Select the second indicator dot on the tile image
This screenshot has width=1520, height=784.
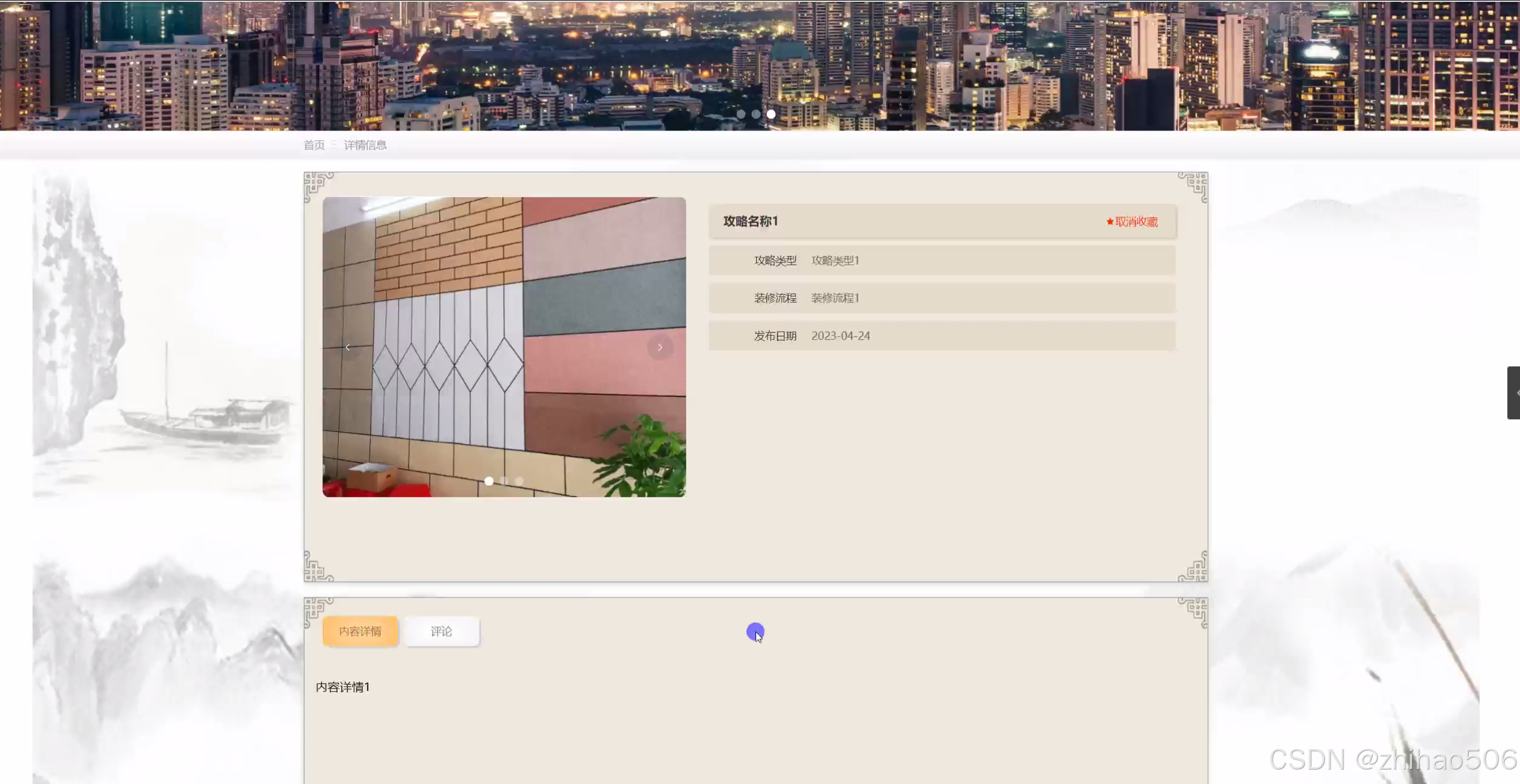(x=504, y=481)
